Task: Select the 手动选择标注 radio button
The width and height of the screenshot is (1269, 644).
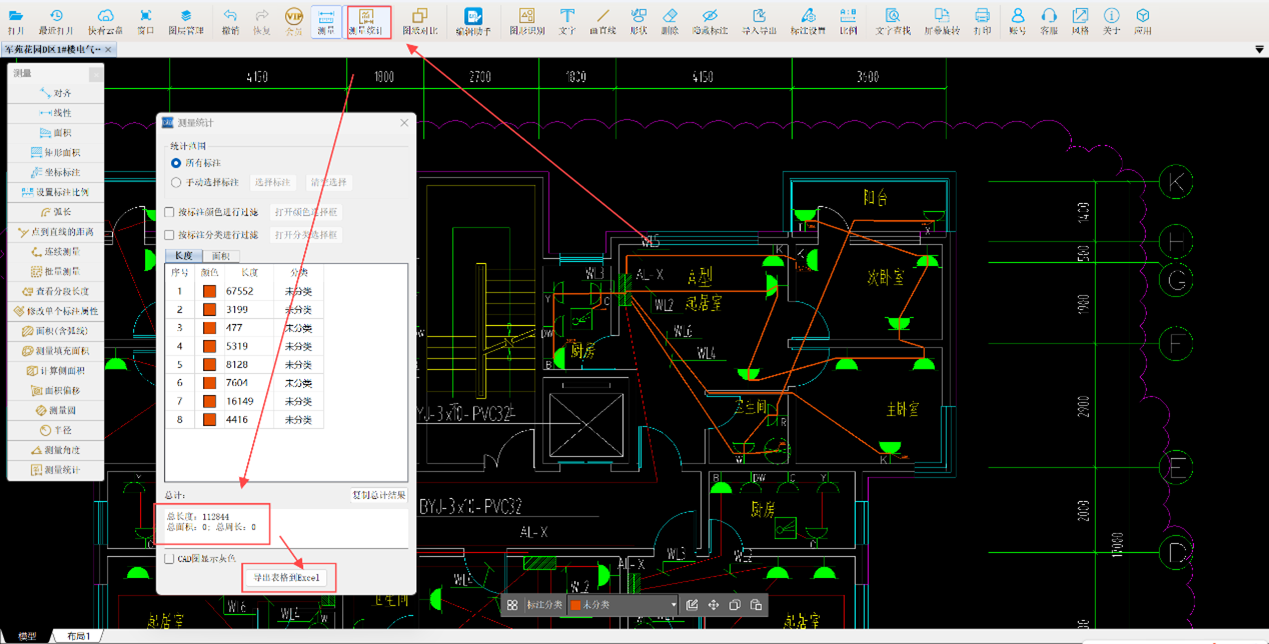Action: [x=177, y=183]
